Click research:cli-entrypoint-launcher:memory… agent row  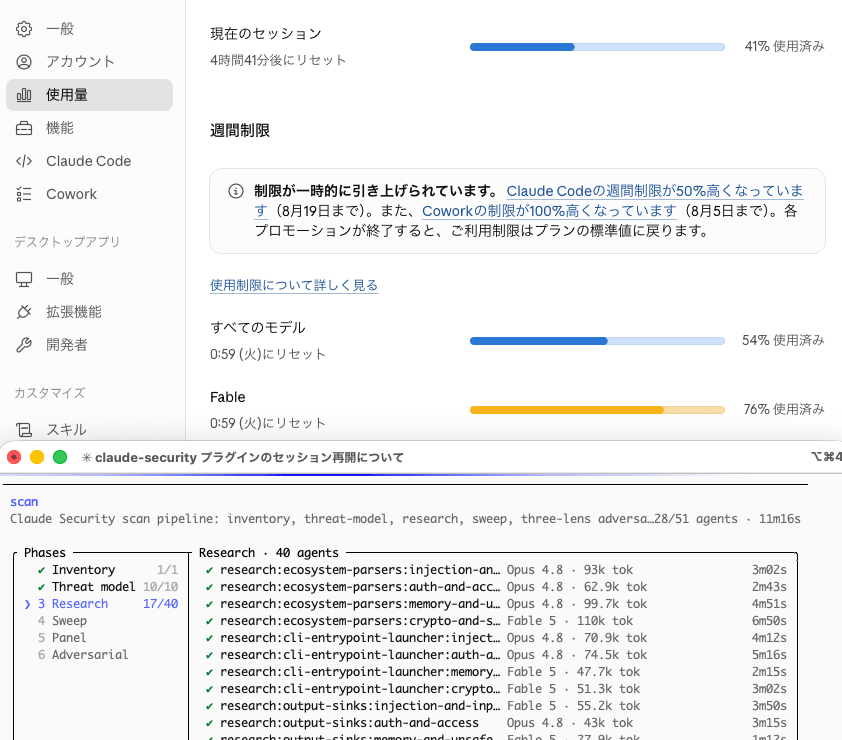tap(496, 672)
